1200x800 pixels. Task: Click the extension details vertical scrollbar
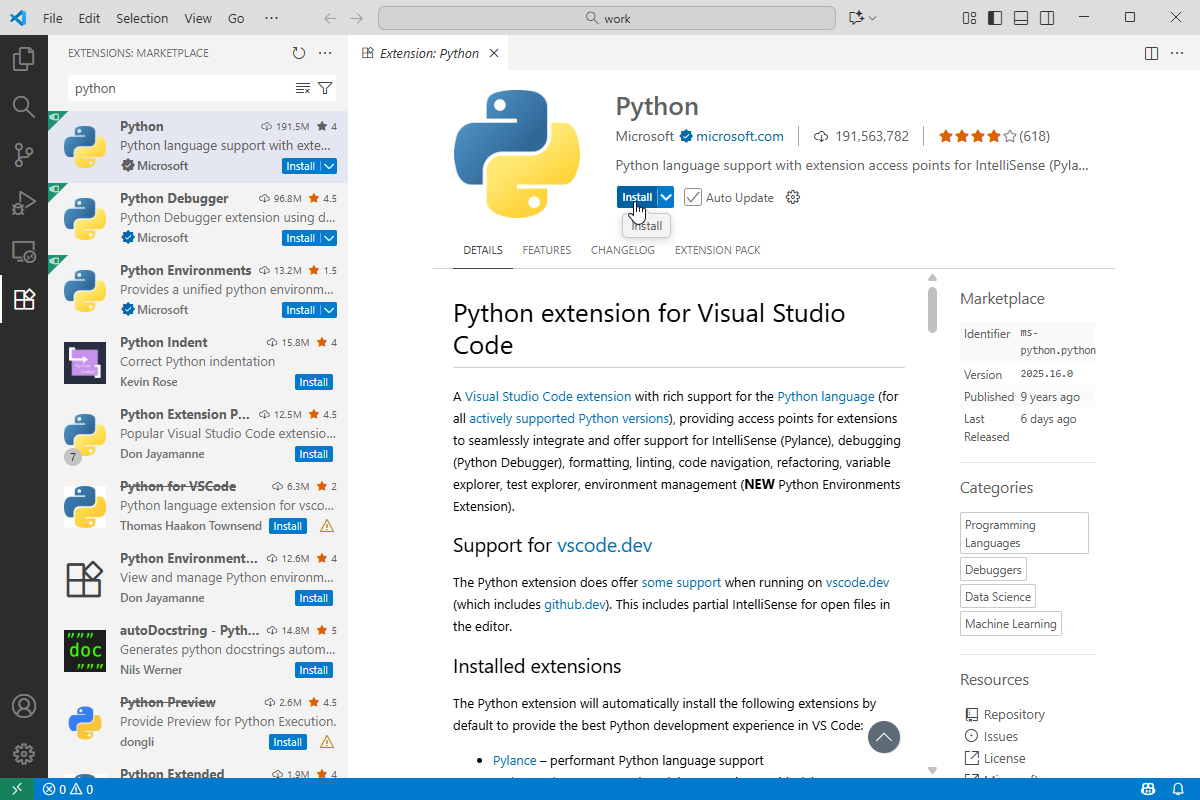tap(932, 310)
